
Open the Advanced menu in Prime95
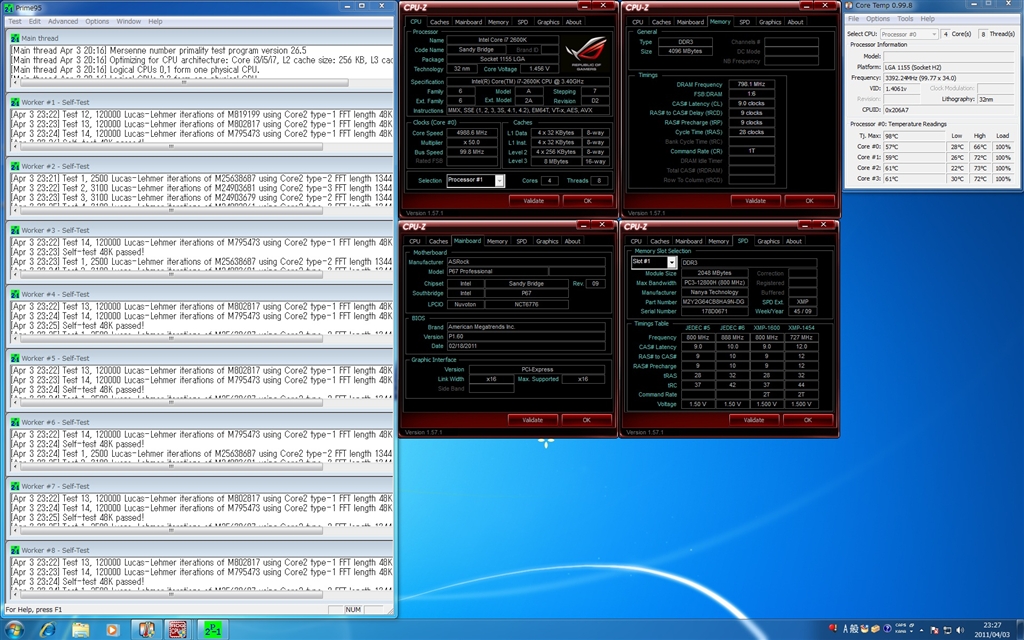(62, 21)
